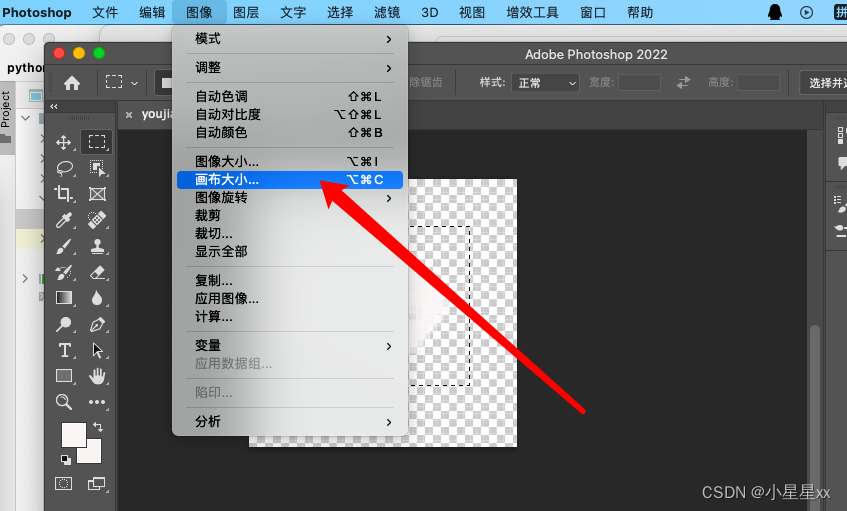
Task: Select the Brush tool
Action: (x=64, y=247)
